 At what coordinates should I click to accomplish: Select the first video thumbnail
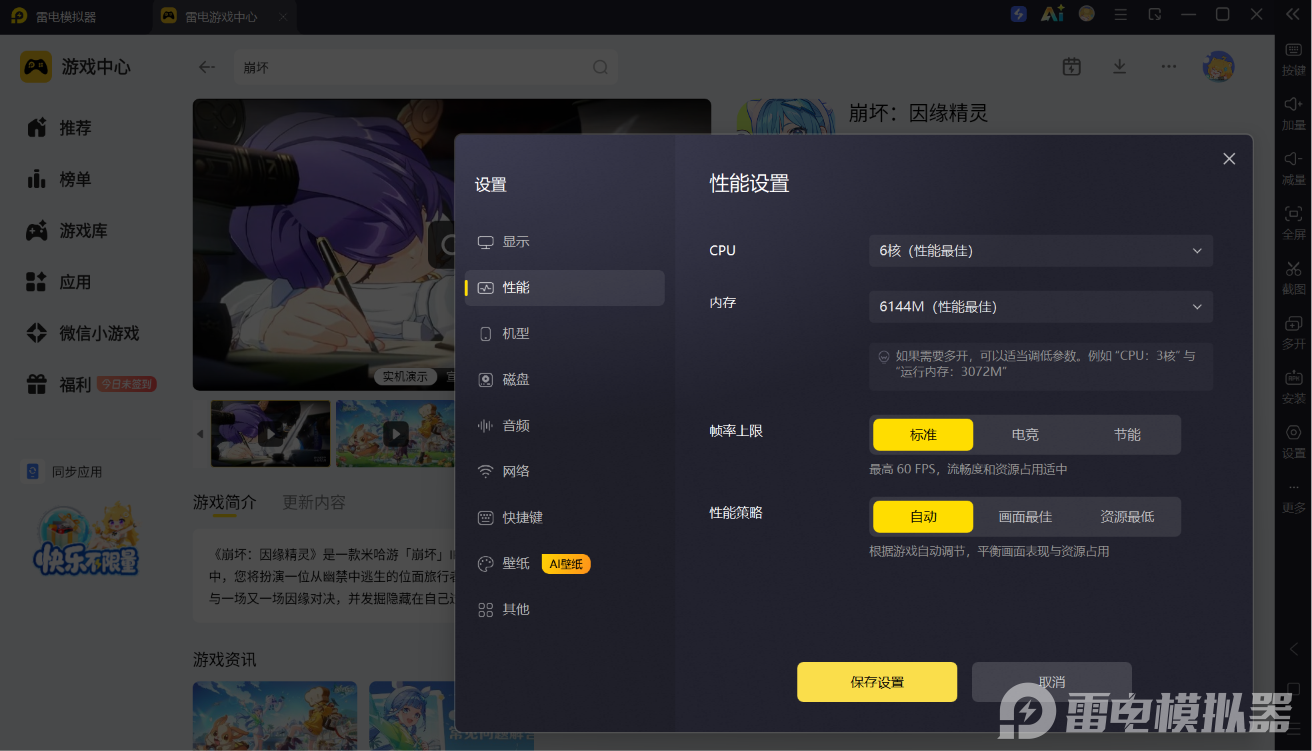pyautogui.click(x=271, y=434)
